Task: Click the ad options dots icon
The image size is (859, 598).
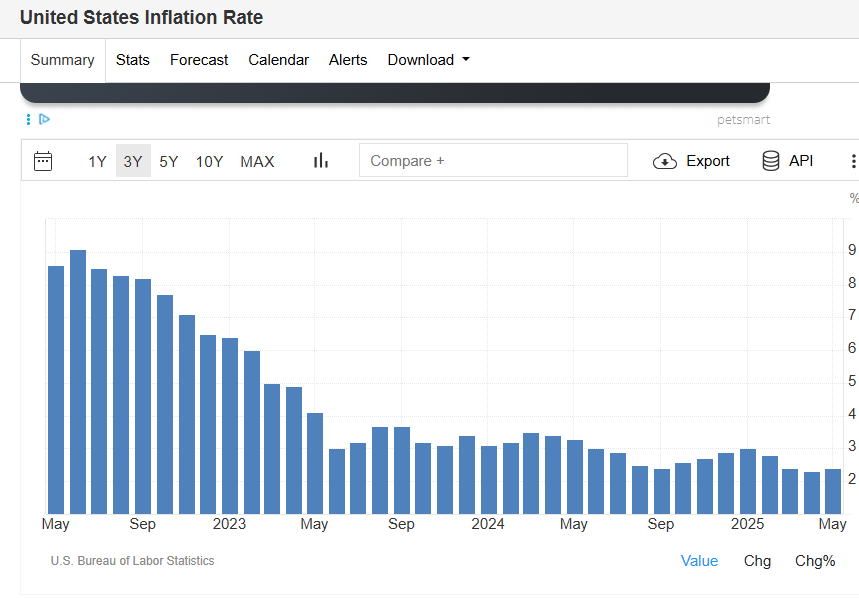Action: pyautogui.click(x=28, y=119)
